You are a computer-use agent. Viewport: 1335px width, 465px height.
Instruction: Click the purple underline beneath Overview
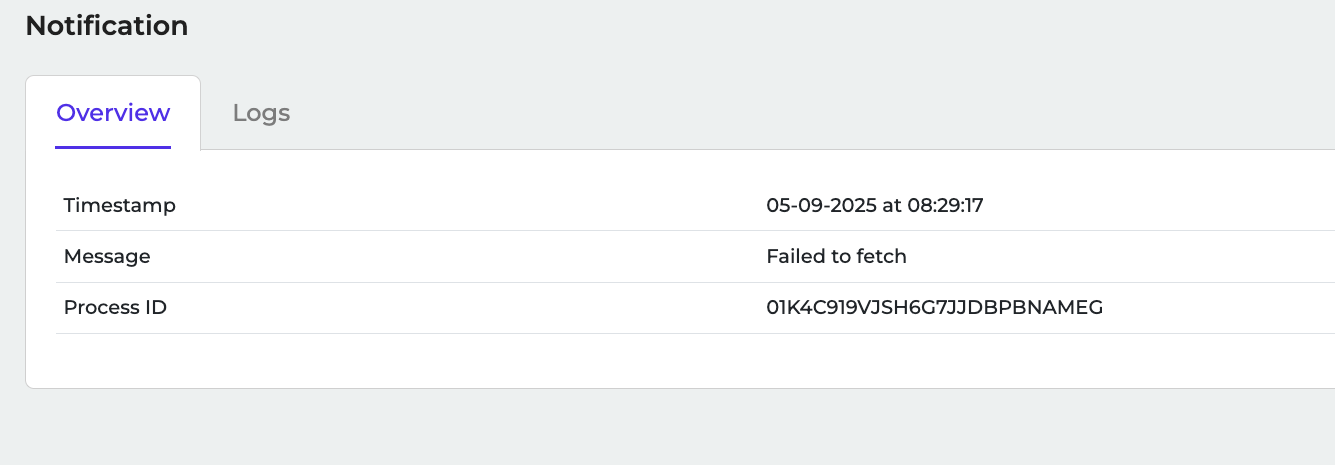[x=113, y=147]
